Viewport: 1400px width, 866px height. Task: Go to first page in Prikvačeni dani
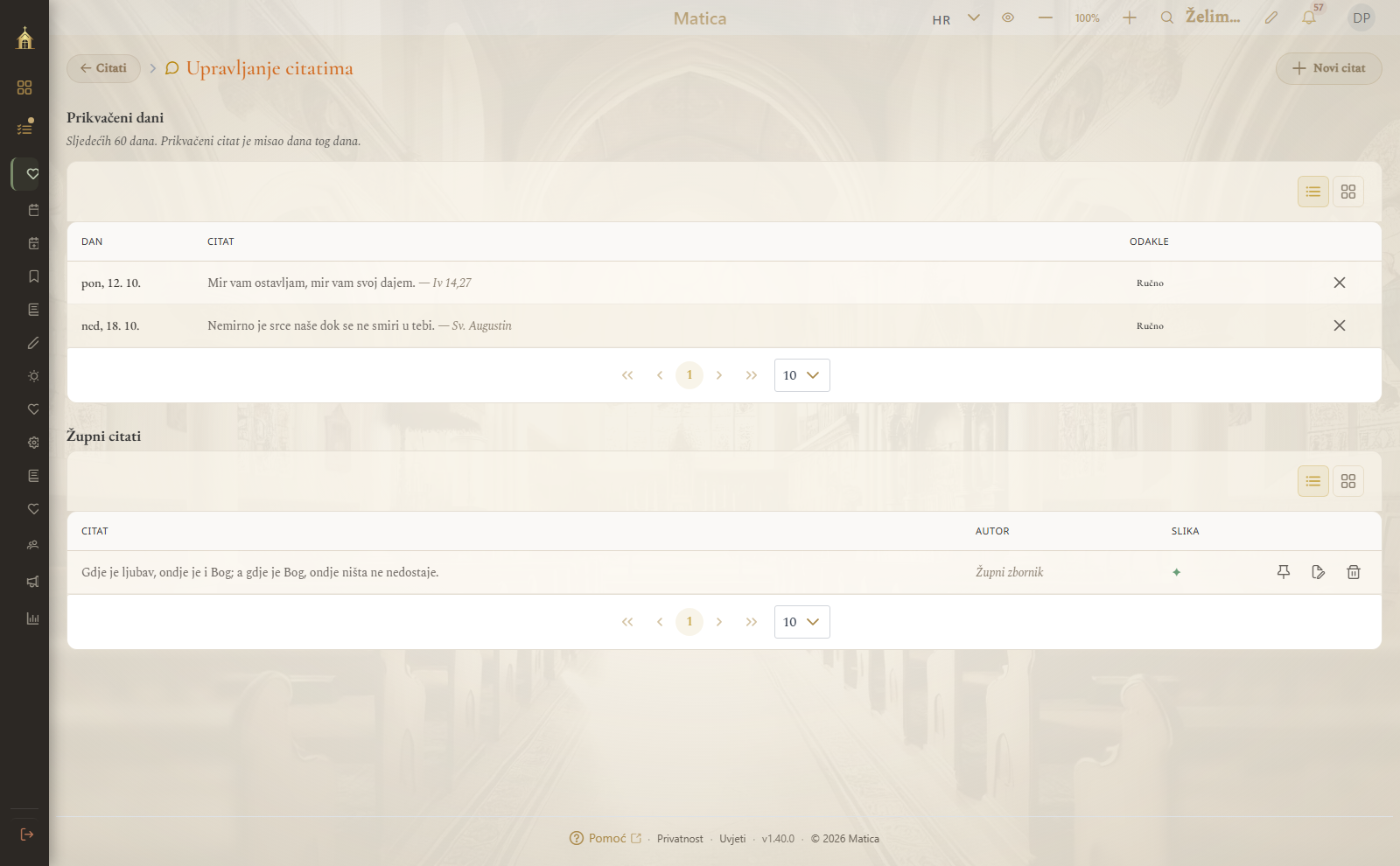(627, 375)
